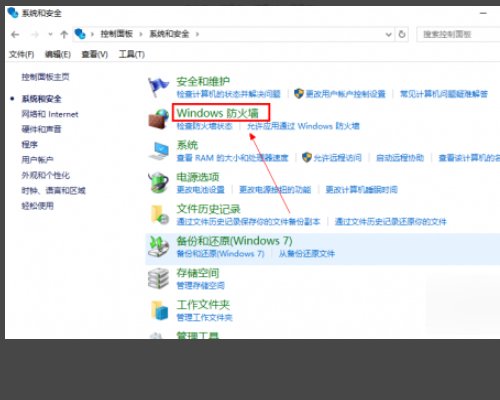Click the small 备份和还原(Windows 7) sublink
The image size is (500, 400).
coord(220,254)
